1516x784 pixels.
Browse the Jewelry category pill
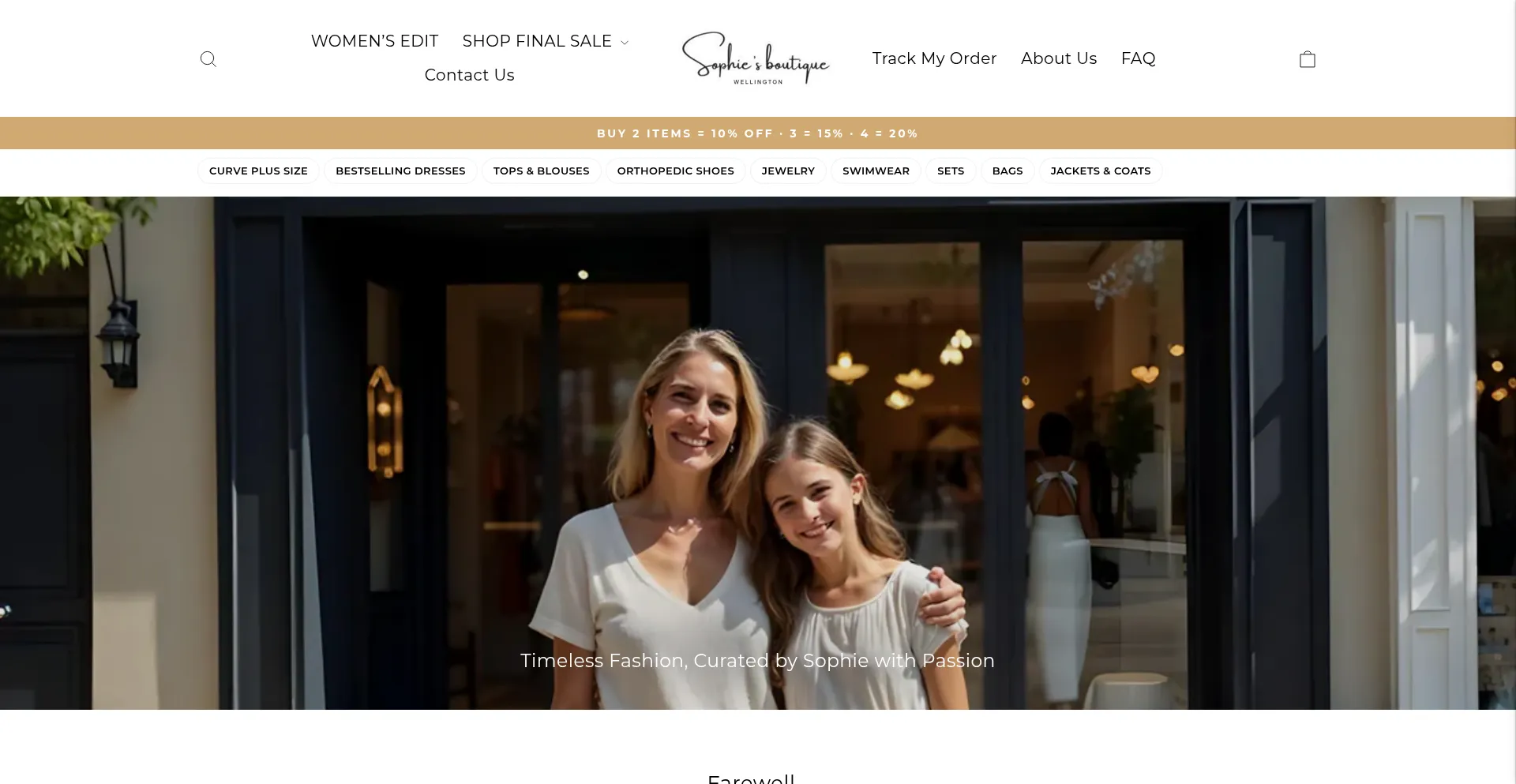tap(788, 171)
